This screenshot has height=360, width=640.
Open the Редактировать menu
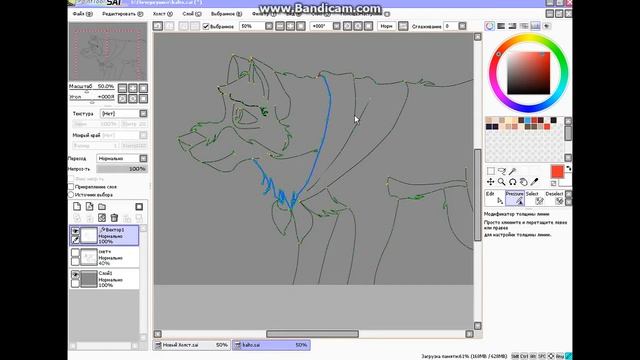point(122,14)
